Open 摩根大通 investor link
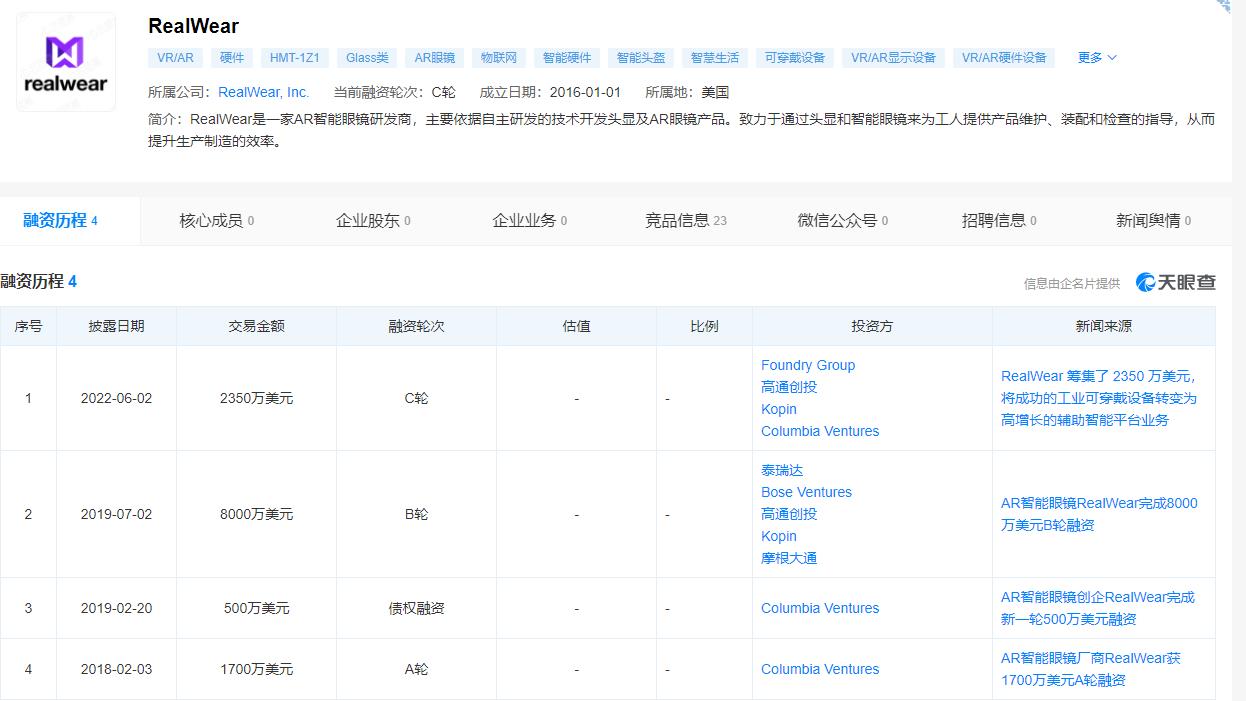The height and width of the screenshot is (701, 1246). (789, 558)
